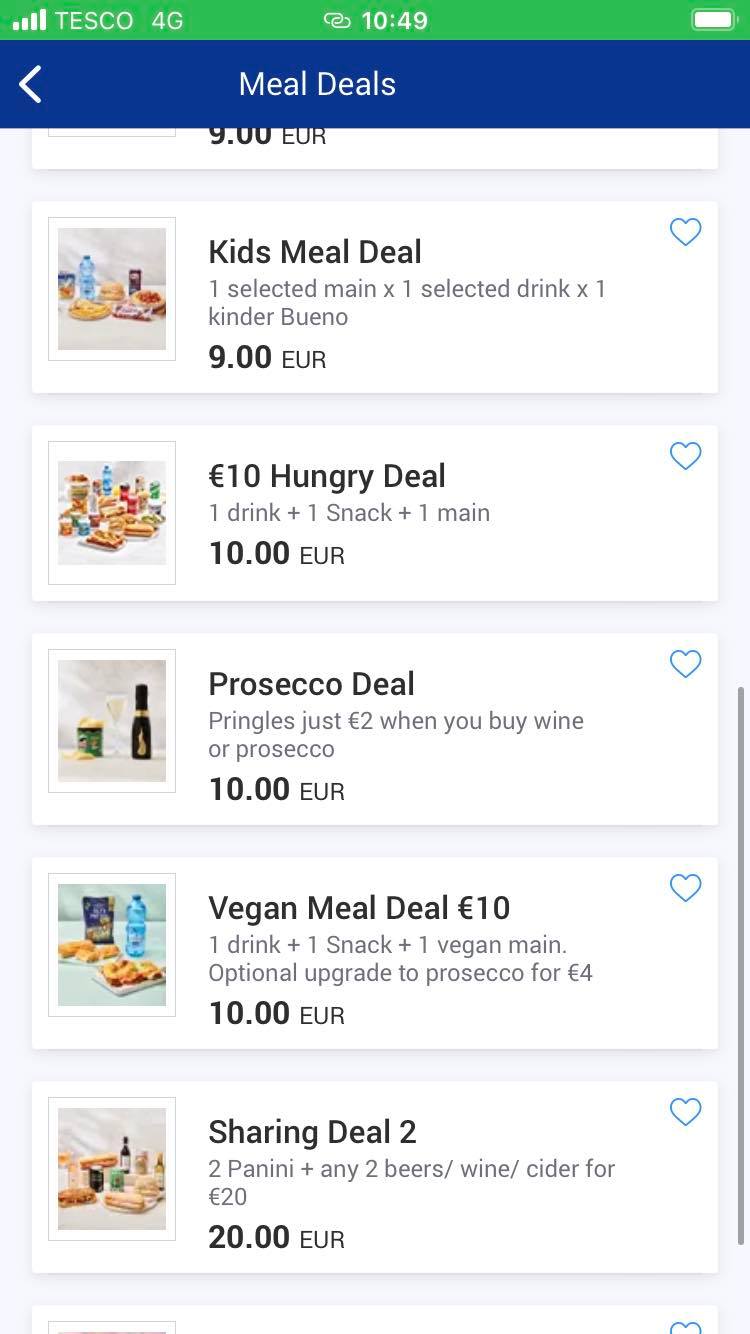The width and height of the screenshot is (750, 1334).
Task: Open Kids Meal Deal product image
Action: (x=112, y=289)
